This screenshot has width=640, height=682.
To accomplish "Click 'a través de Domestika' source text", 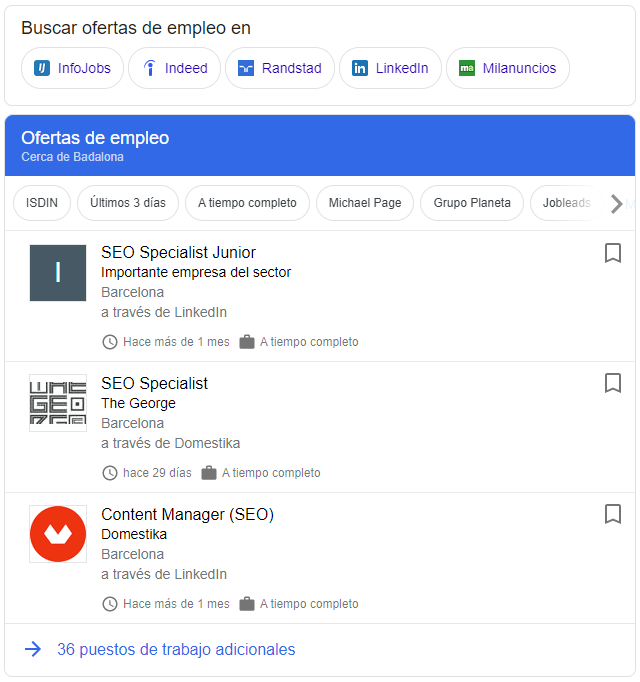I will coord(171,443).
